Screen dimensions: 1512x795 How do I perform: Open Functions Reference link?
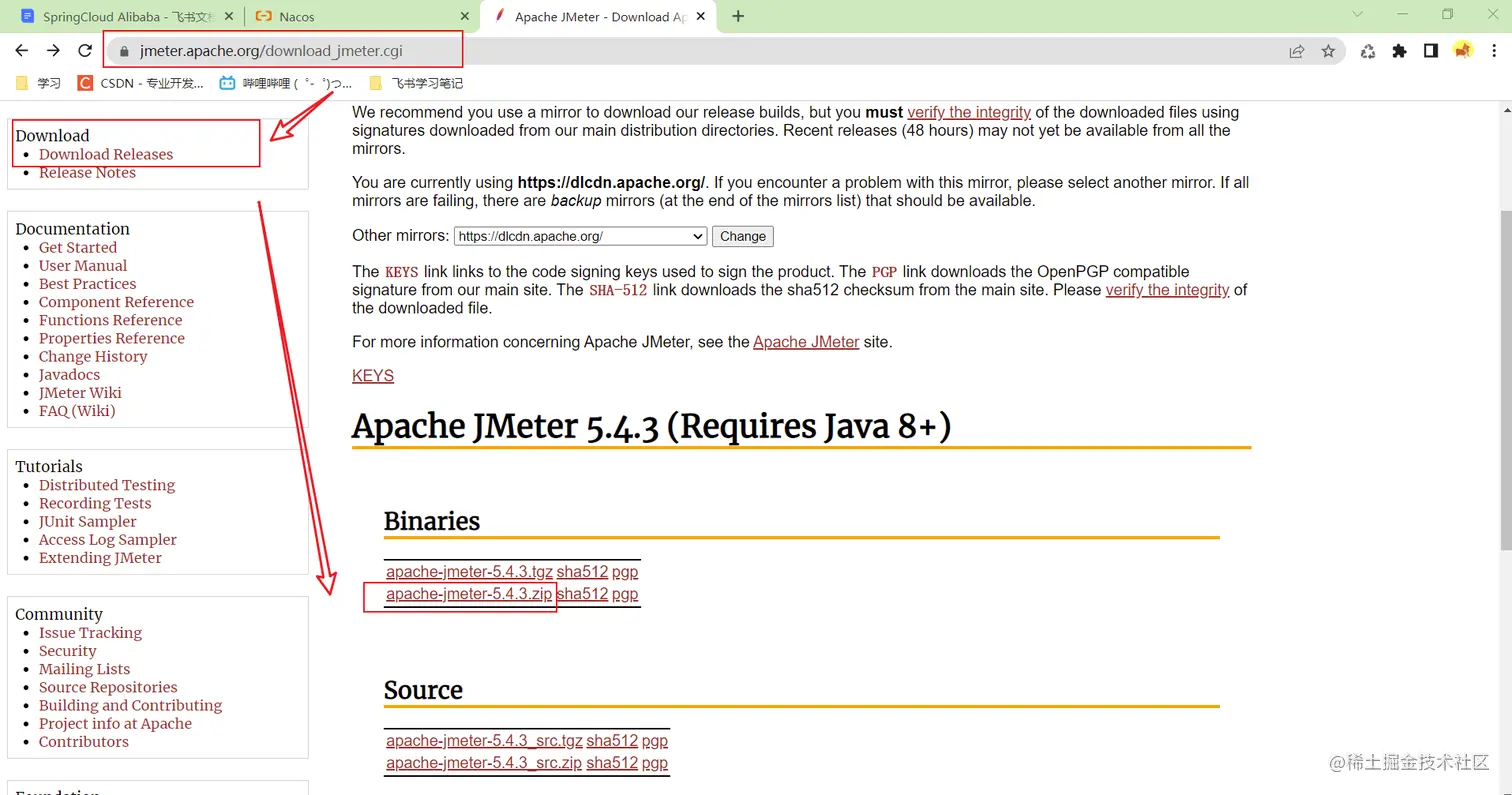(110, 320)
